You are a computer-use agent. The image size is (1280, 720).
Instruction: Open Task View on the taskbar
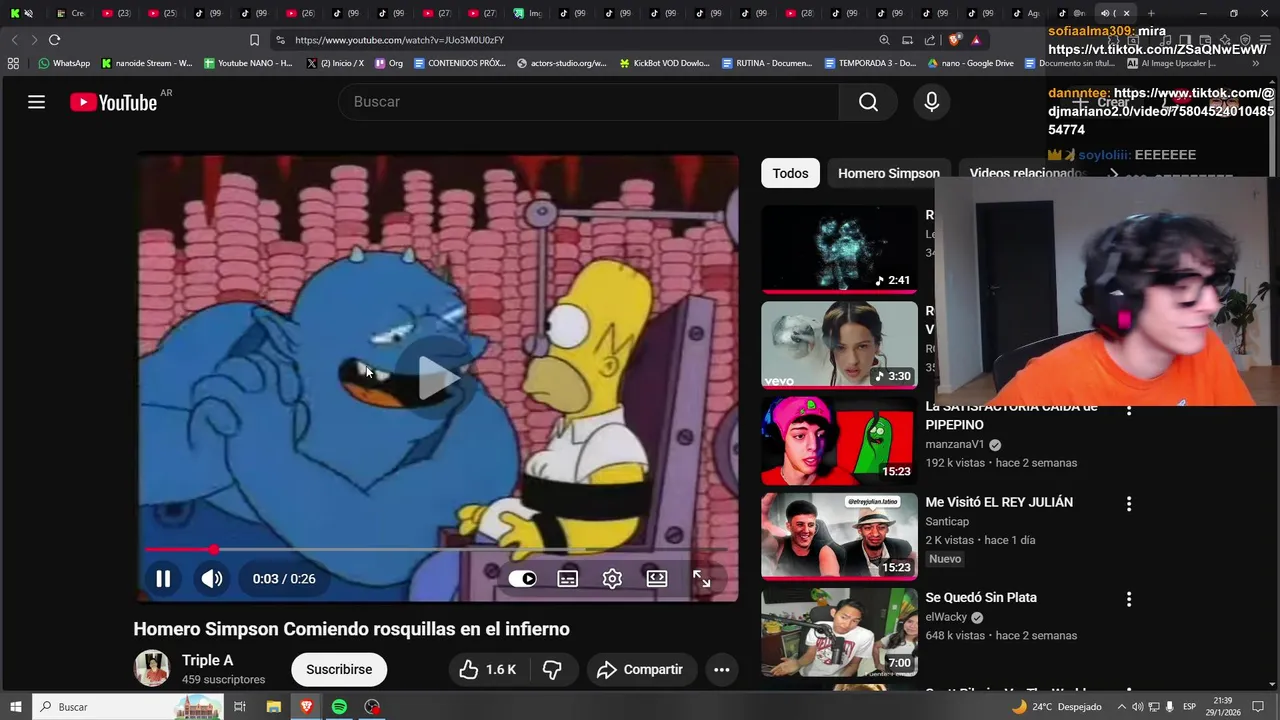240,707
